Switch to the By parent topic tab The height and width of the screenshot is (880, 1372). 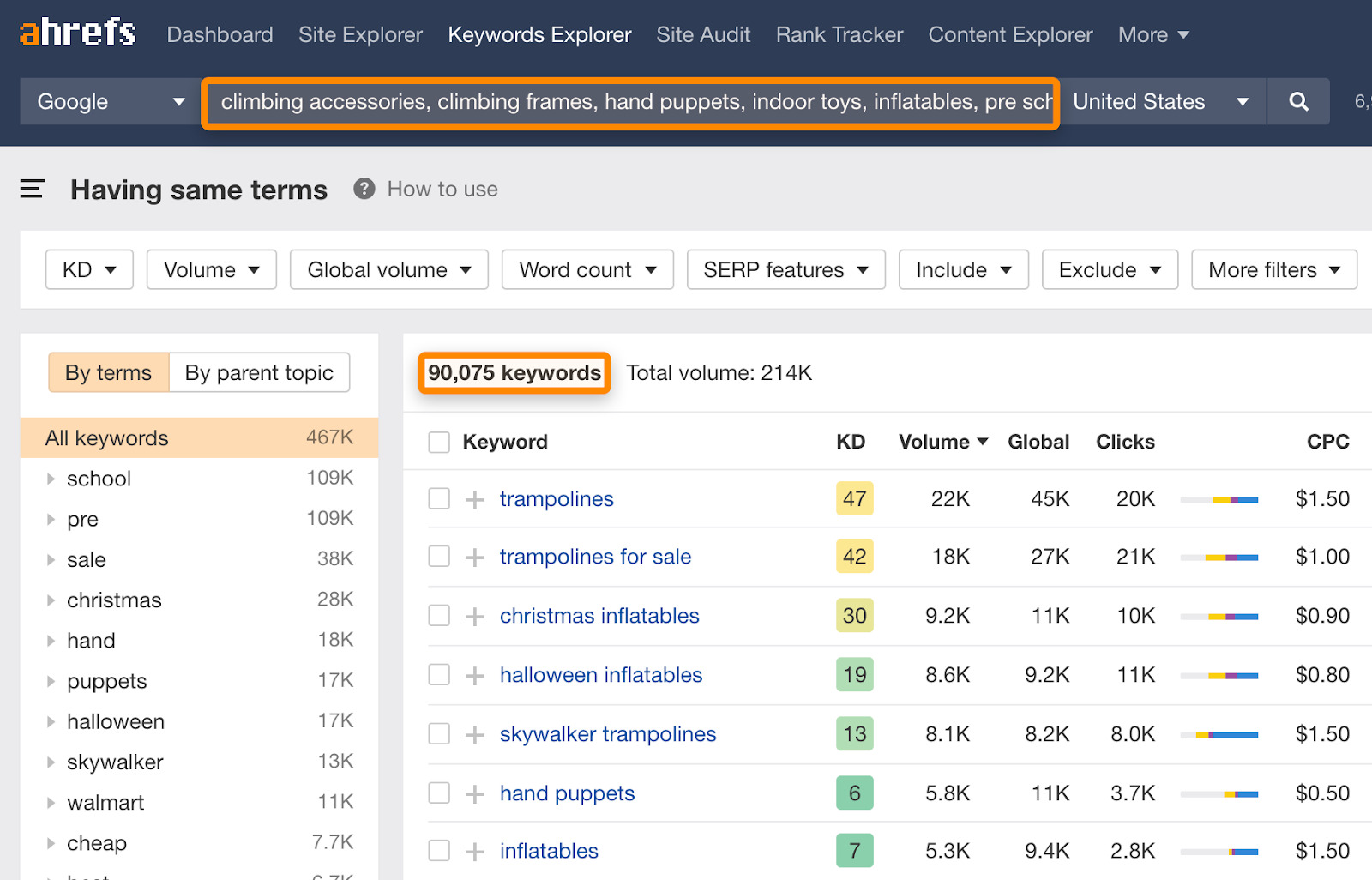click(259, 372)
